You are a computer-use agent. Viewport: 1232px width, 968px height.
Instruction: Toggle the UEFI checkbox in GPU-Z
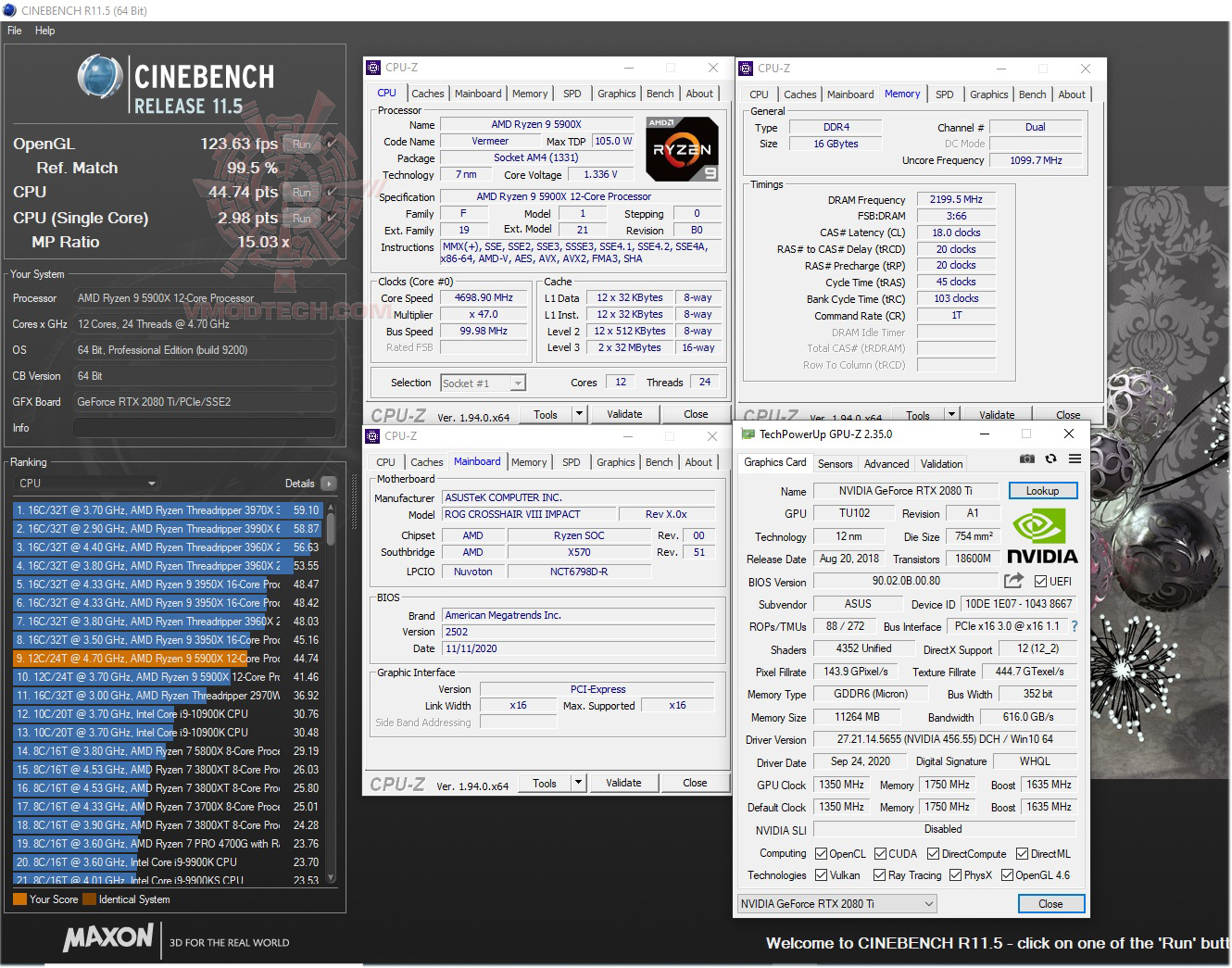pos(1040,582)
